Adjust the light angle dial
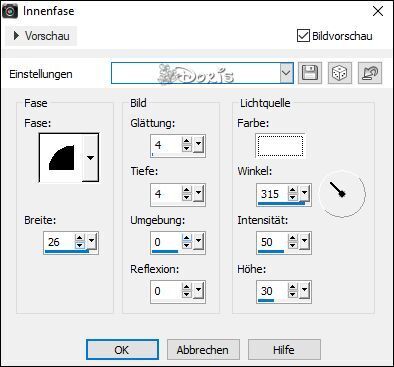The image size is (394, 367). 342,194
